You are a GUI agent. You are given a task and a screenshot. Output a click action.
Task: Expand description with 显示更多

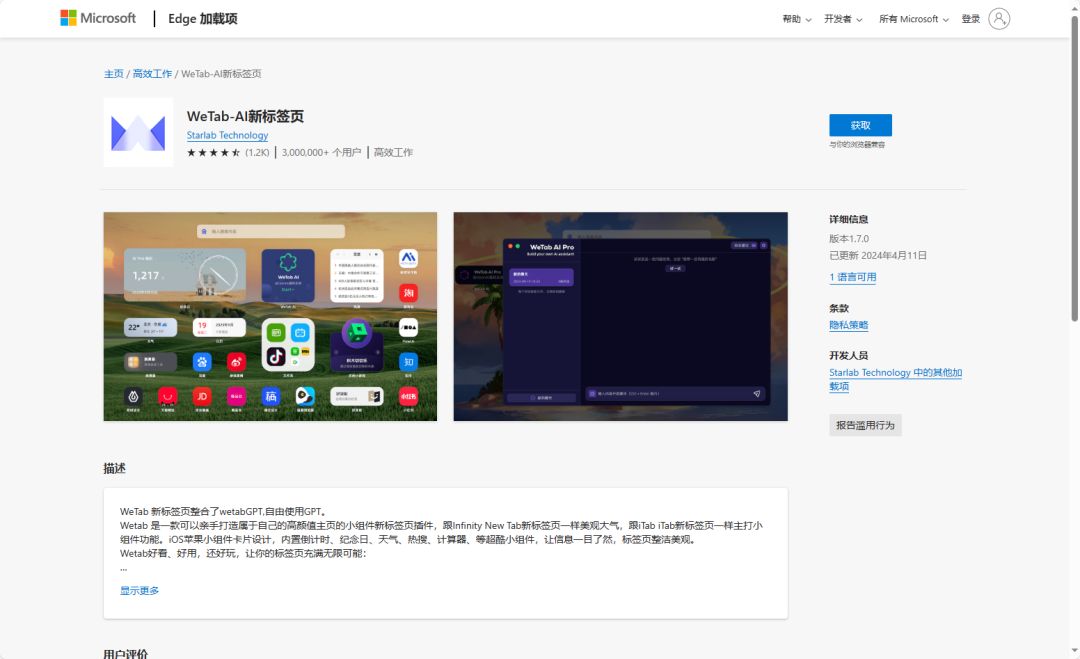tap(139, 590)
